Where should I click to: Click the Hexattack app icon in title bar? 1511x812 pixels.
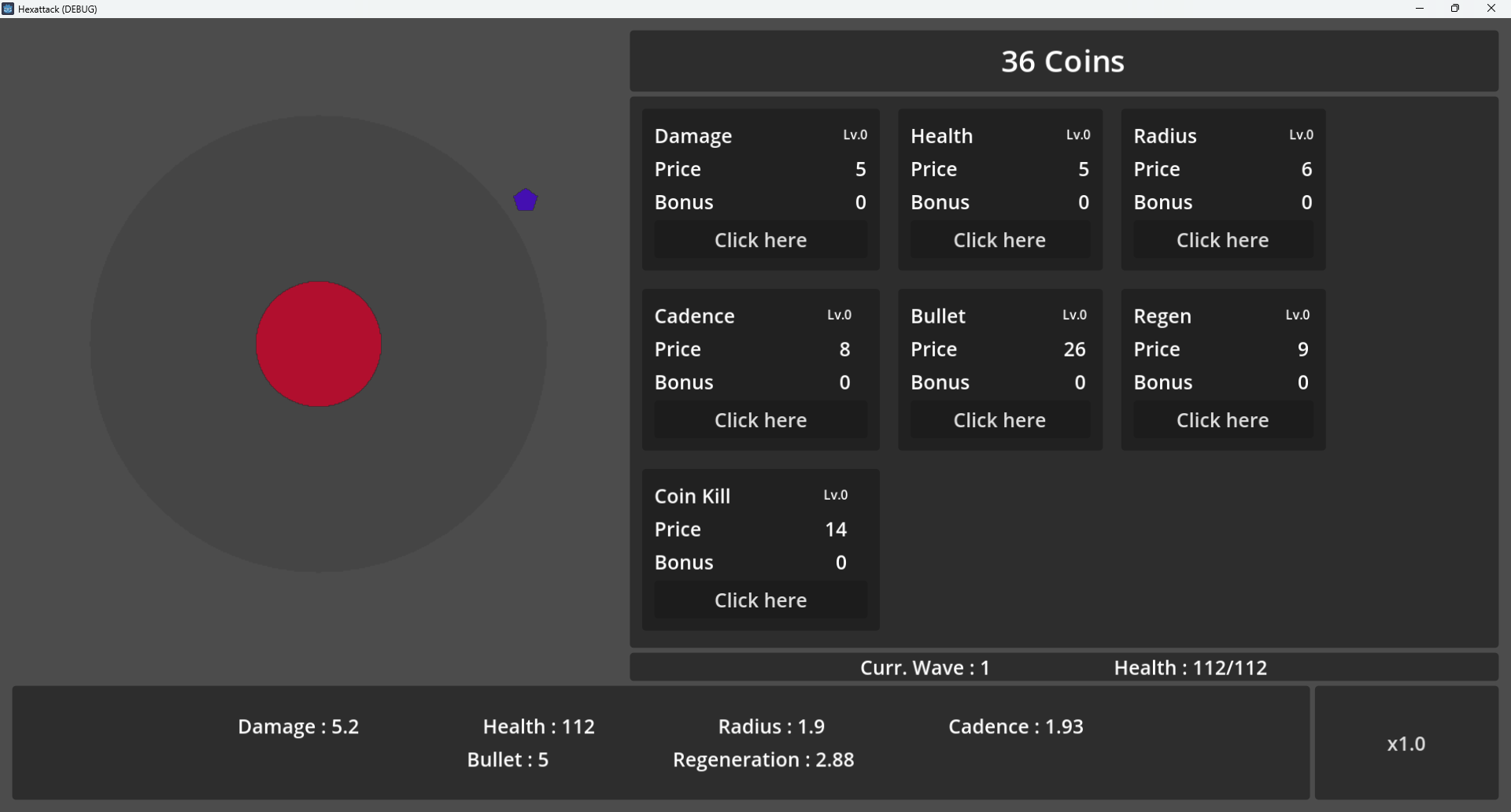click(x=8, y=9)
